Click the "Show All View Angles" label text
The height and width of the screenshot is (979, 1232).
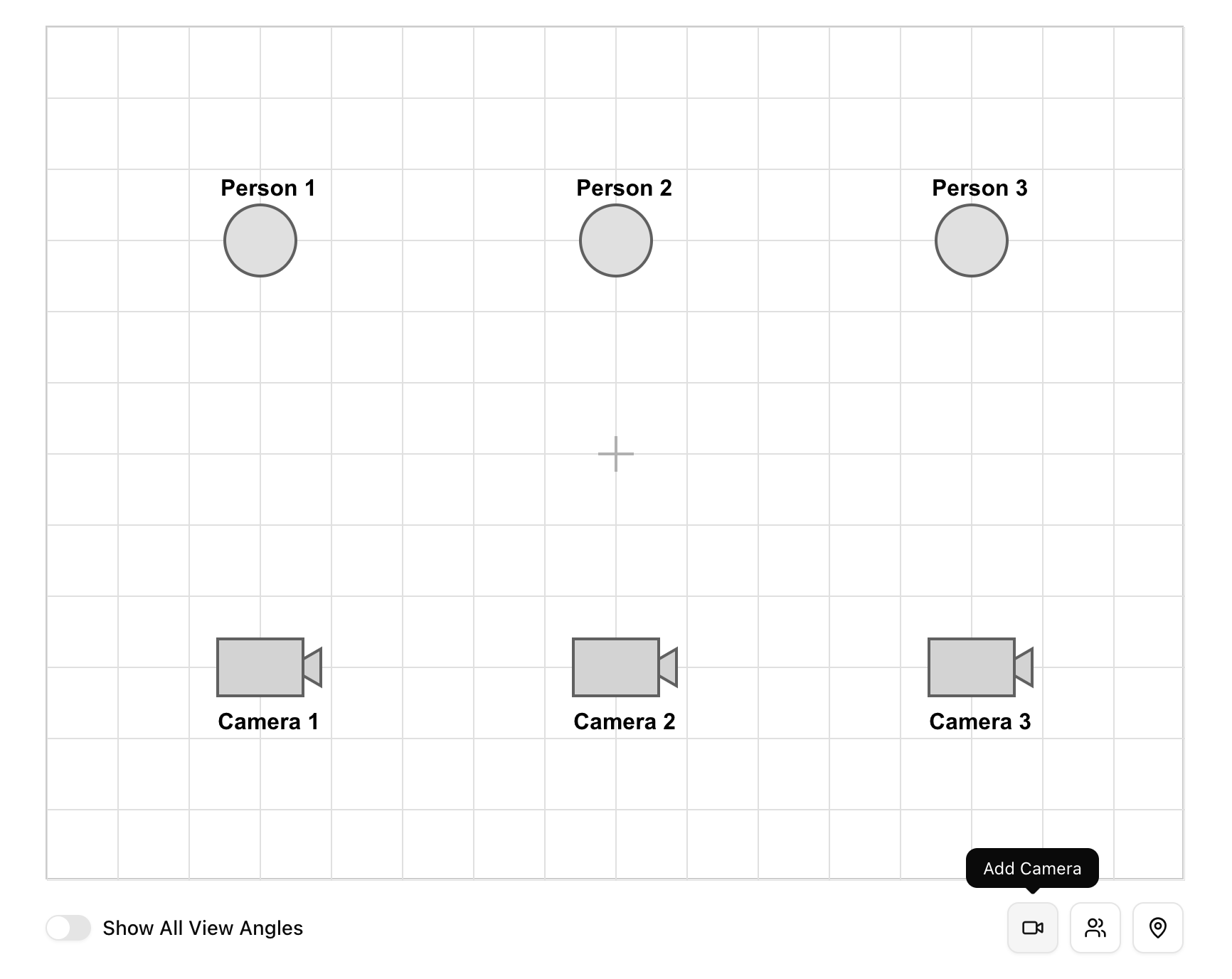(203, 928)
